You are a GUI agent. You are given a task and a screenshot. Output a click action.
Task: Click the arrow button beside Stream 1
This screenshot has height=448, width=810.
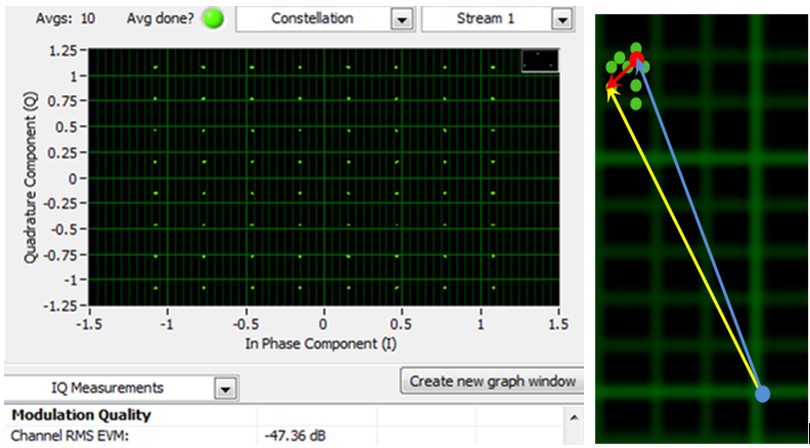pyautogui.click(x=563, y=20)
